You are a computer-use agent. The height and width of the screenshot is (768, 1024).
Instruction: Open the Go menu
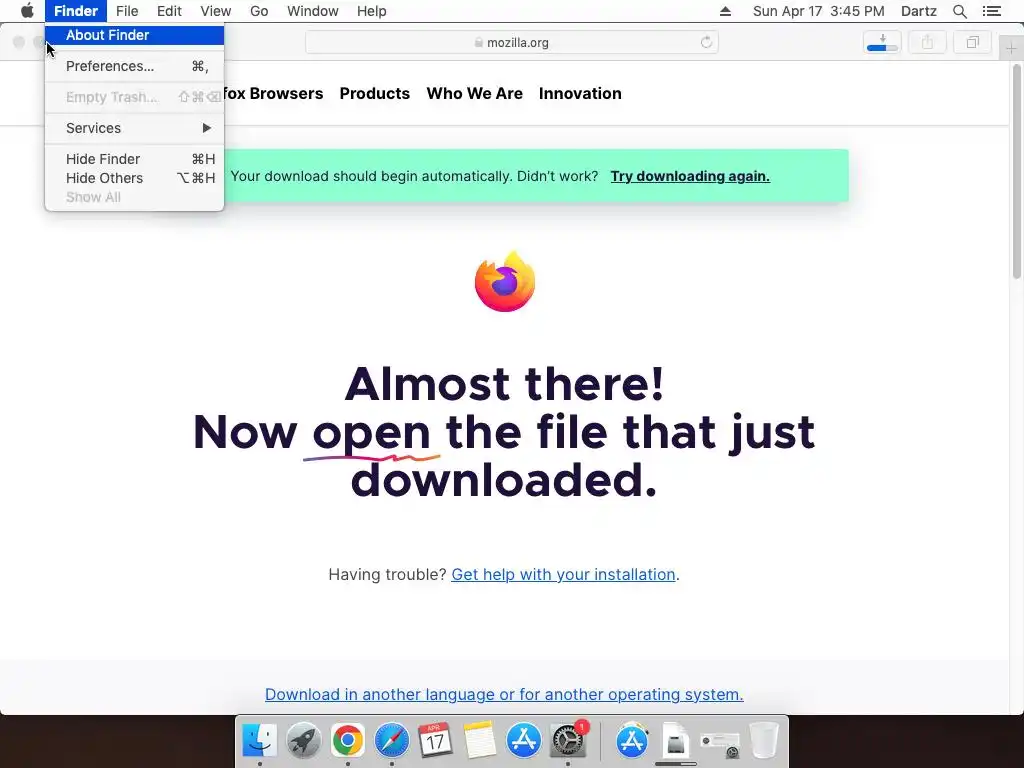[x=259, y=11]
